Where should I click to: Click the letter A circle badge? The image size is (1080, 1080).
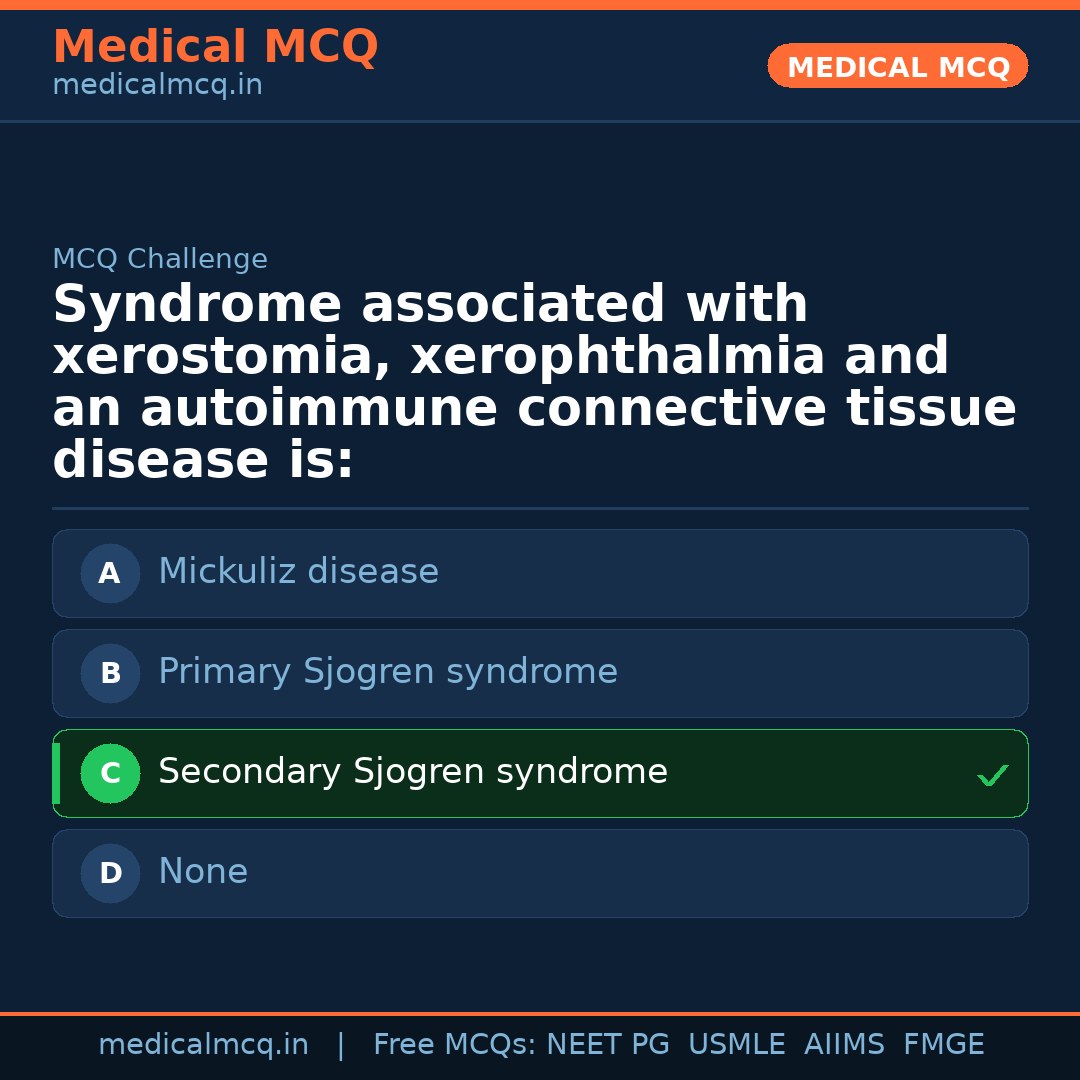(x=110, y=573)
